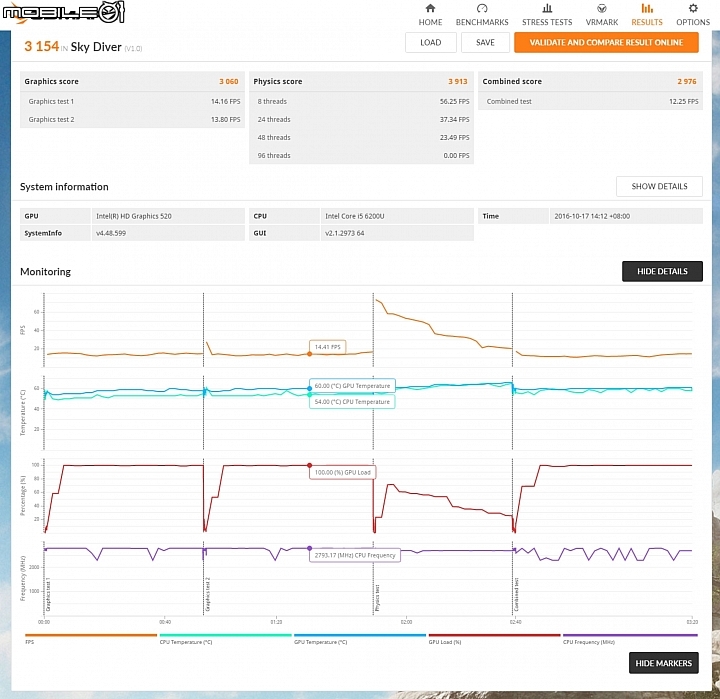Image resolution: width=720 pixels, height=699 pixels.
Task: Select the Graphics test 1 row
Action: point(132,101)
